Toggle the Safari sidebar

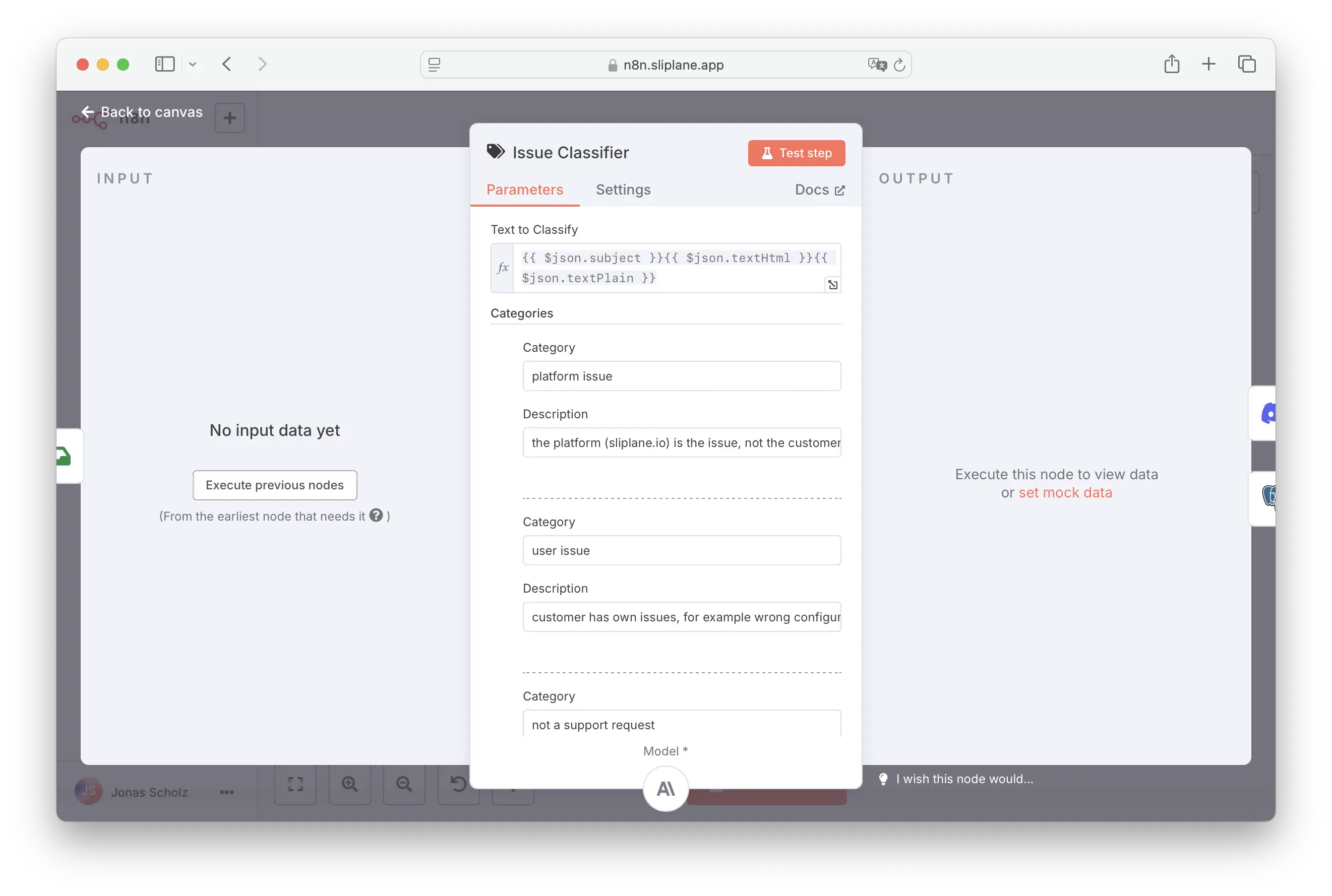coord(165,64)
